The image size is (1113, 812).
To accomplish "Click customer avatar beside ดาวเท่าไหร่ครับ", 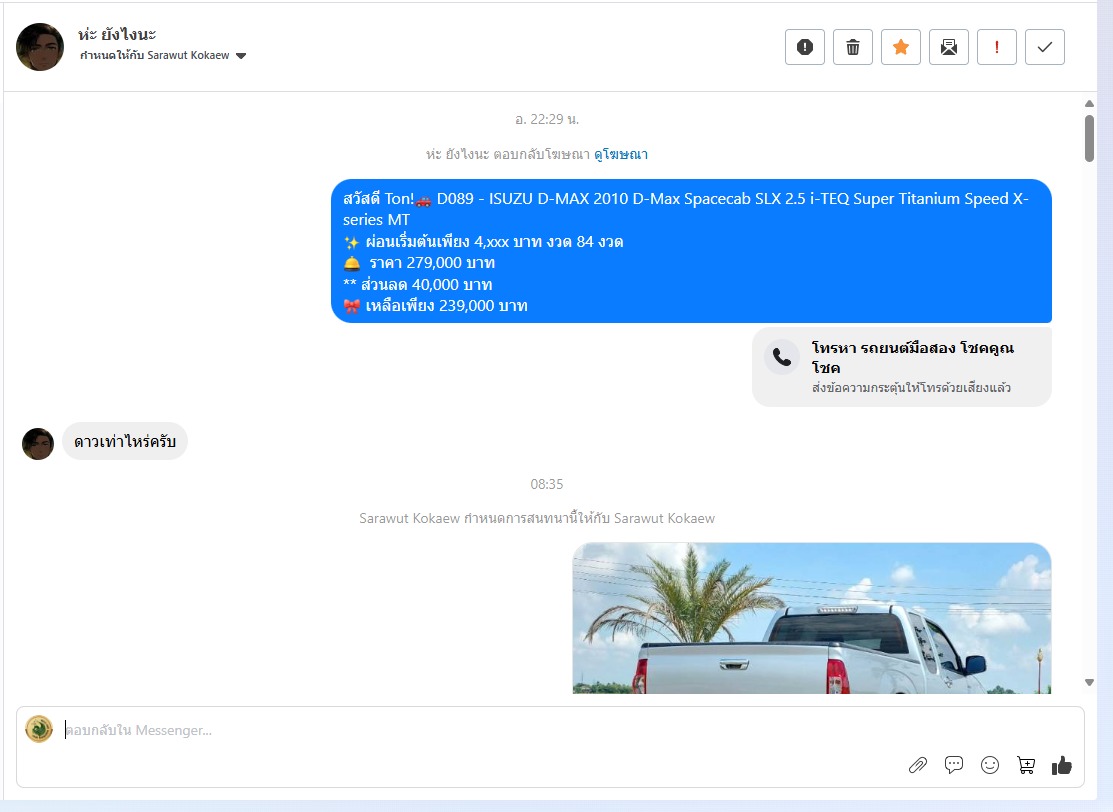I will [x=38, y=444].
